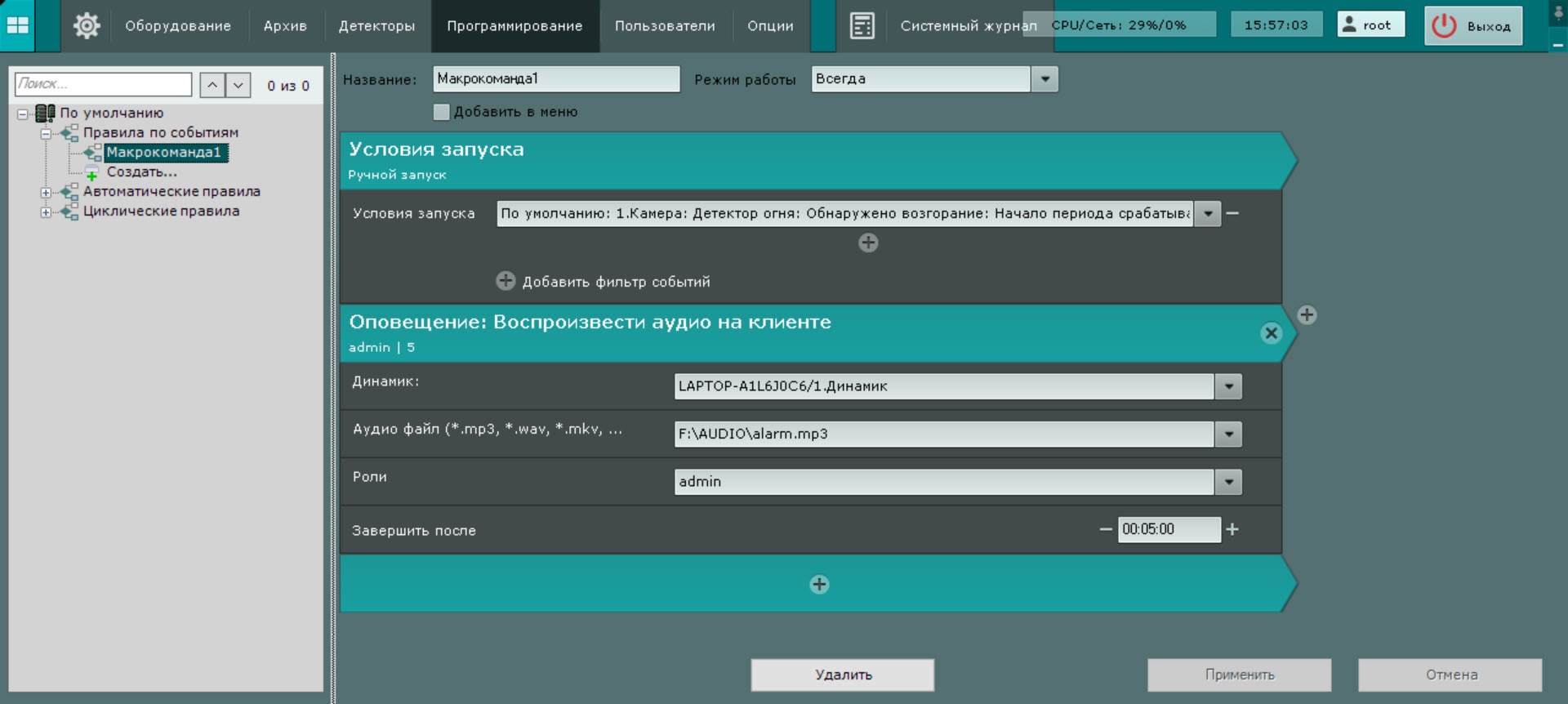
Task: Delete the audio notification action block
Action: pos(1271,333)
